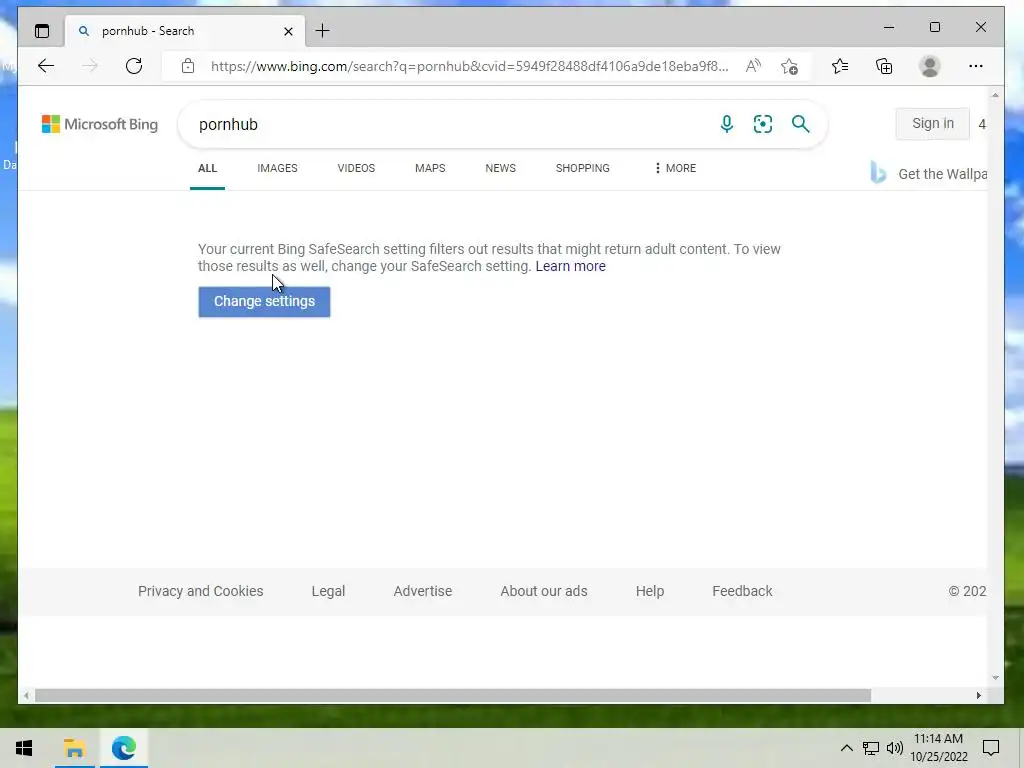Viewport: 1024px width, 768px height.
Task: Click the scroll left arrow
Action: [26, 696]
